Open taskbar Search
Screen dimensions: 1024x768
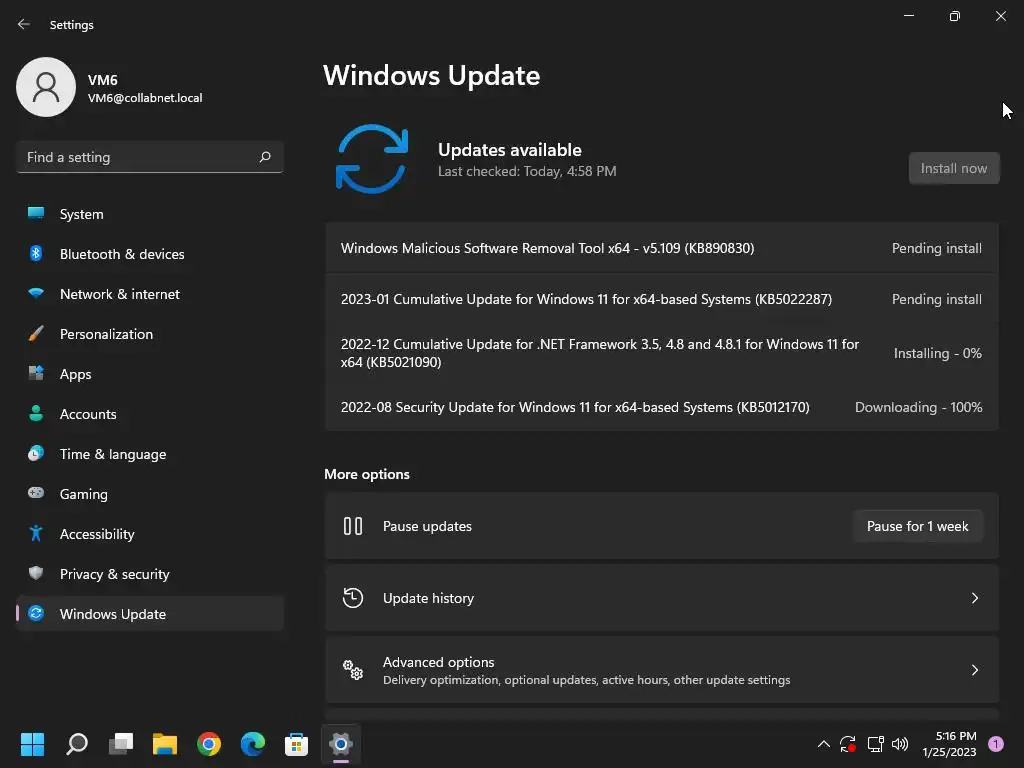click(76, 744)
